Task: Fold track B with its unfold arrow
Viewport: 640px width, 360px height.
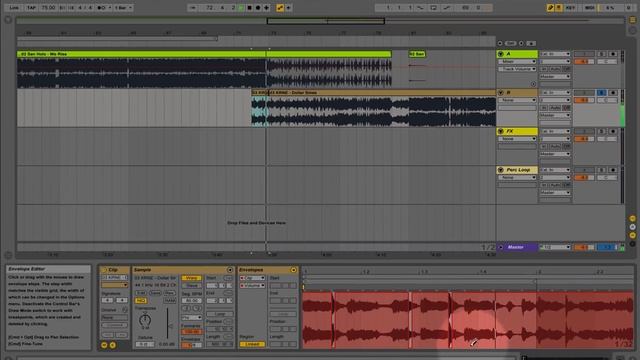Action: click(501, 93)
